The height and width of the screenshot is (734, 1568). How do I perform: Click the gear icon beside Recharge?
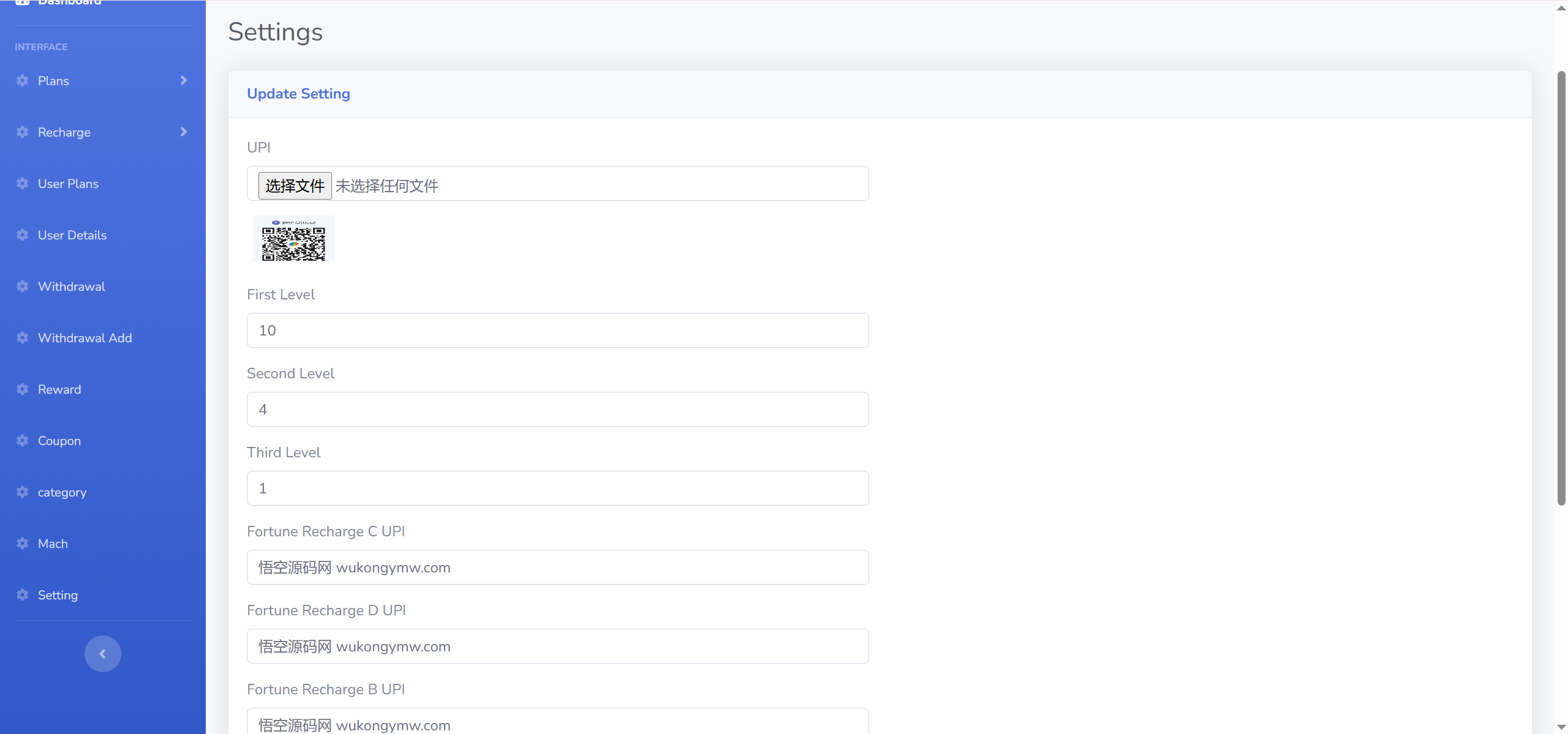[x=23, y=132]
